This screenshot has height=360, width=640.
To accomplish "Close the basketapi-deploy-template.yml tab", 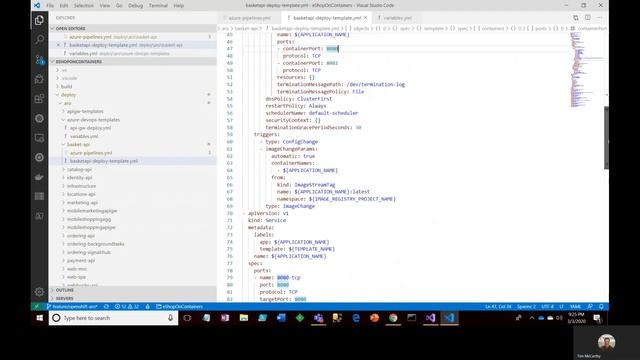I will pyautogui.click(x=365, y=18).
